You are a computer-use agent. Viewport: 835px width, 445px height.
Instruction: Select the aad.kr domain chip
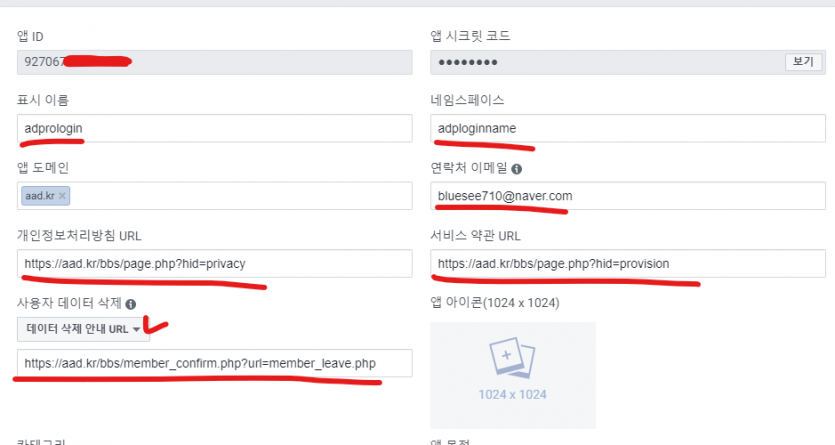click(42, 196)
